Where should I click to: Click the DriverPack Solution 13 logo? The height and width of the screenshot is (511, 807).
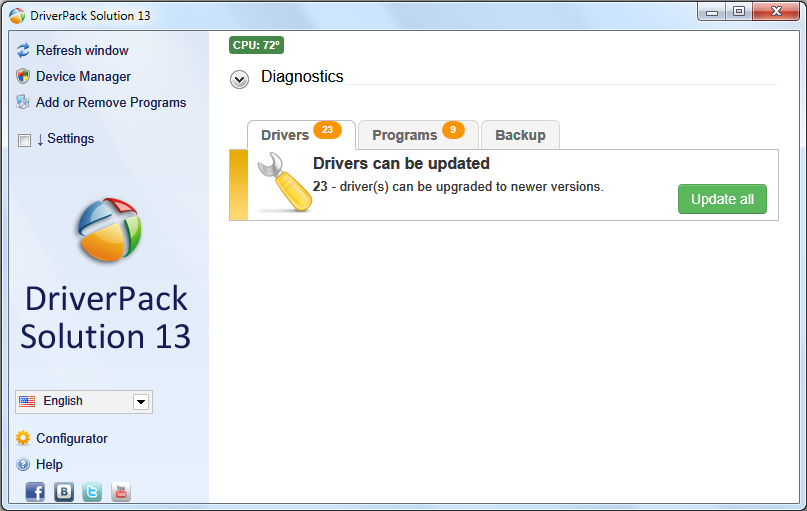[x=108, y=229]
